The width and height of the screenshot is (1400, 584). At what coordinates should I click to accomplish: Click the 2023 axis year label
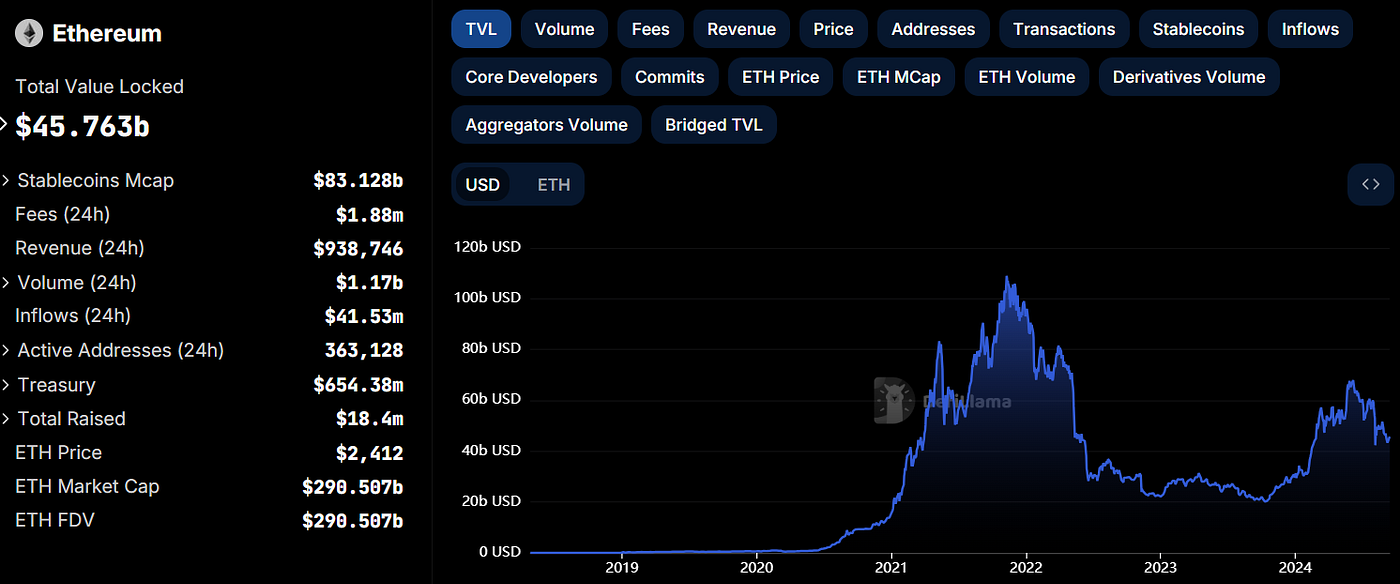[1160, 569]
